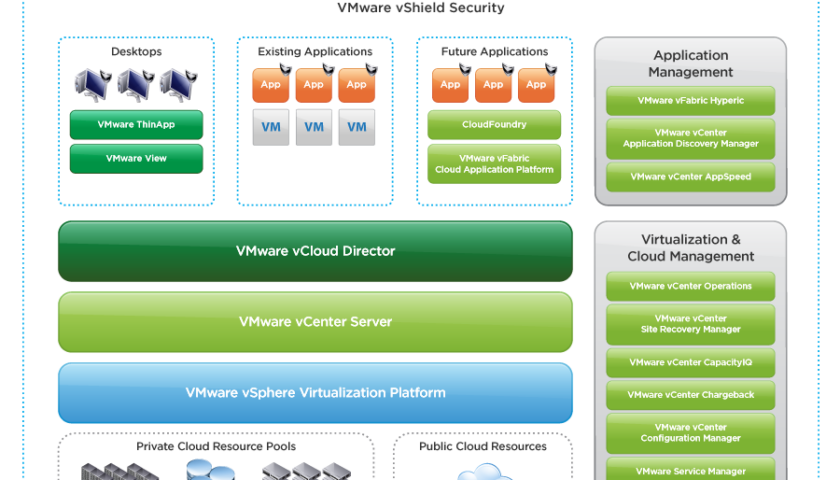Viewport: 840px width, 480px height.
Task: Click the VMware ThinApp box
Action: [136, 125]
